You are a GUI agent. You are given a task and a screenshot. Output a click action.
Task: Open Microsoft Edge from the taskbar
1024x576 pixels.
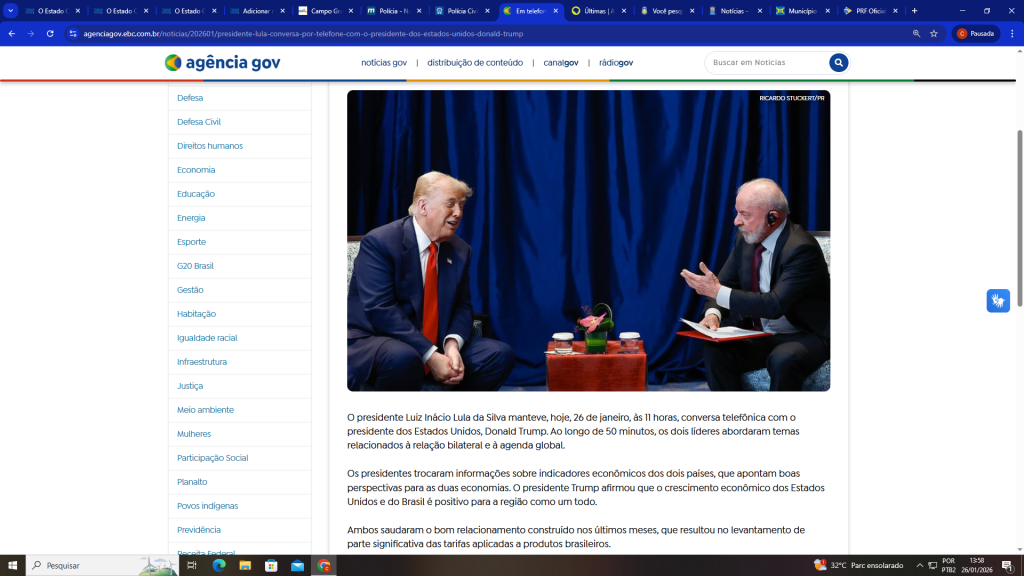click(x=219, y=565)
